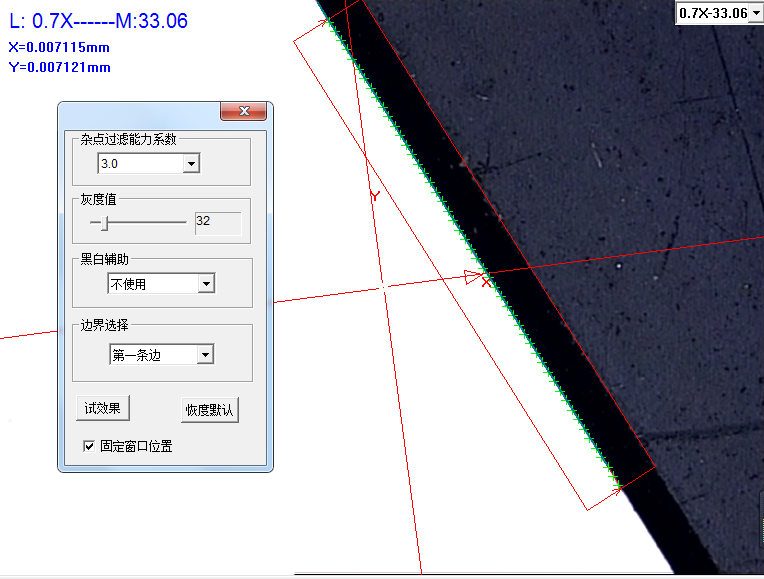
Task: Click the 灰度值 slider thumb
Action: 105,222
